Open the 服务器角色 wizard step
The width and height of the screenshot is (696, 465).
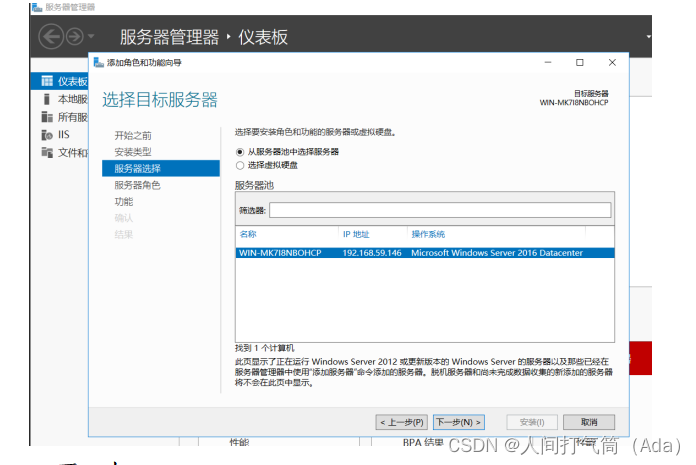(137, 185)
